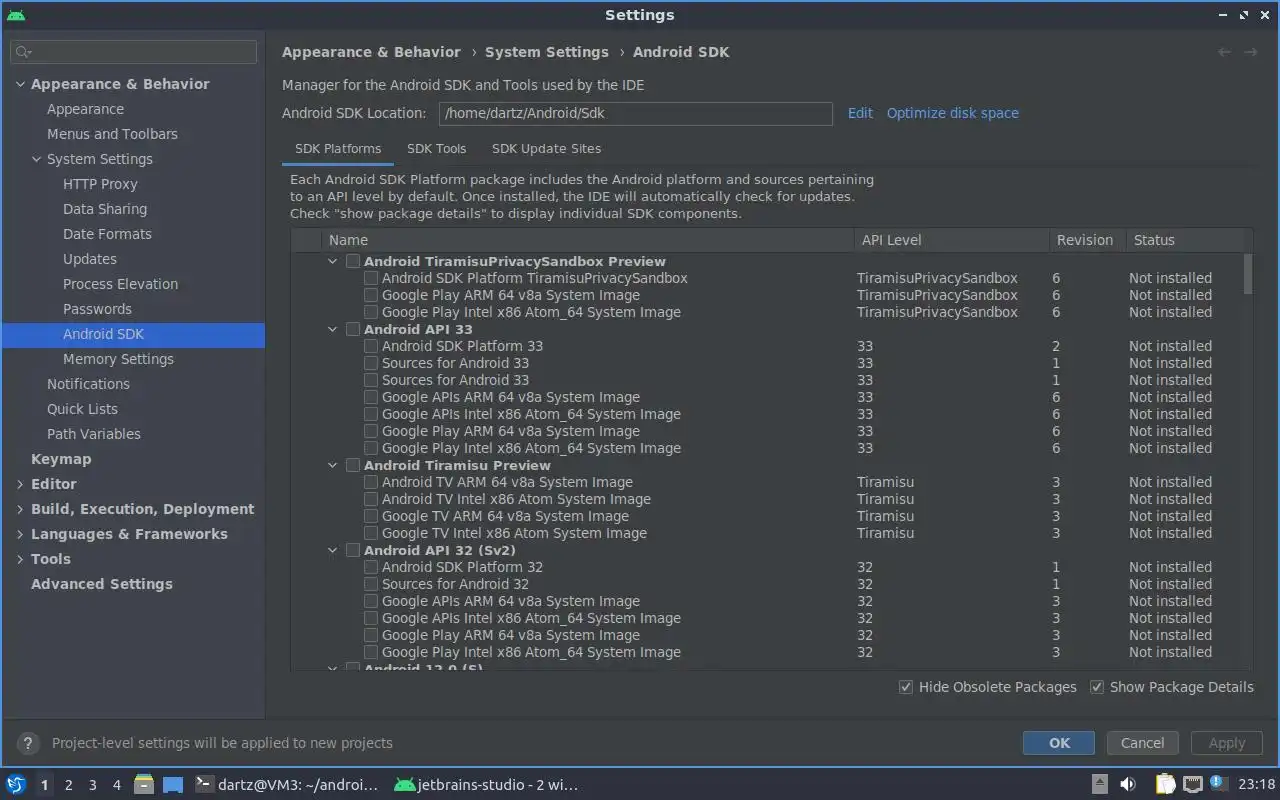
Task: Open help with the question mark icon
Action: [x=28, y=743]
